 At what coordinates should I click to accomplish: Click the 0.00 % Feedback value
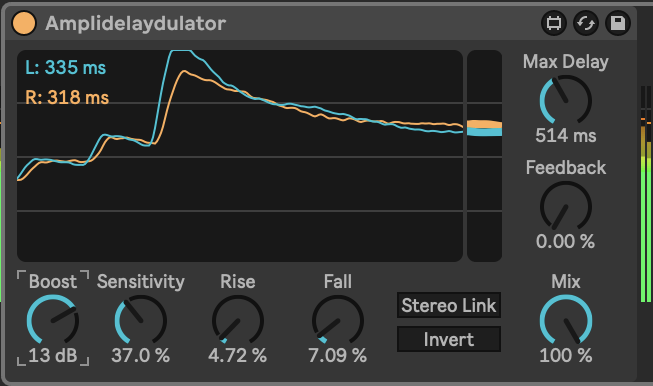pyautogui.click(x=566, y=242)
